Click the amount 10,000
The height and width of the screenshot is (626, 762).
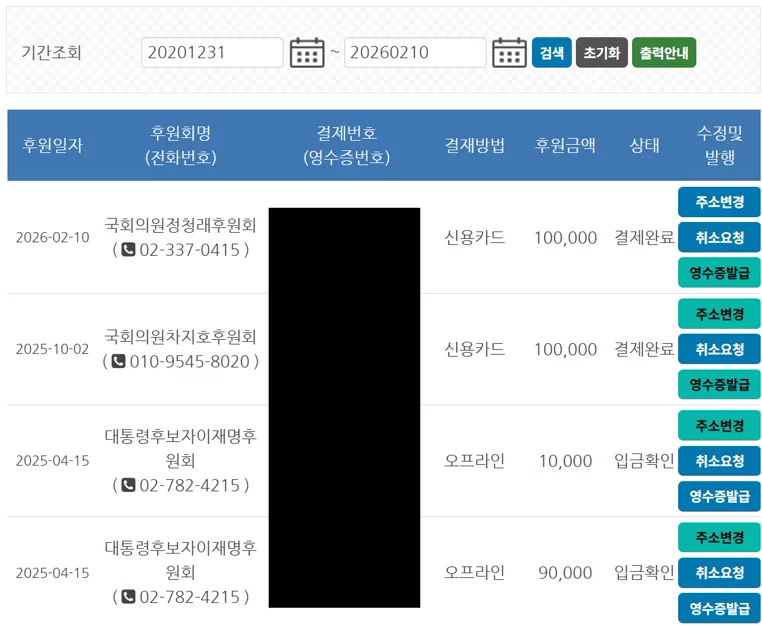click(566, 461)
